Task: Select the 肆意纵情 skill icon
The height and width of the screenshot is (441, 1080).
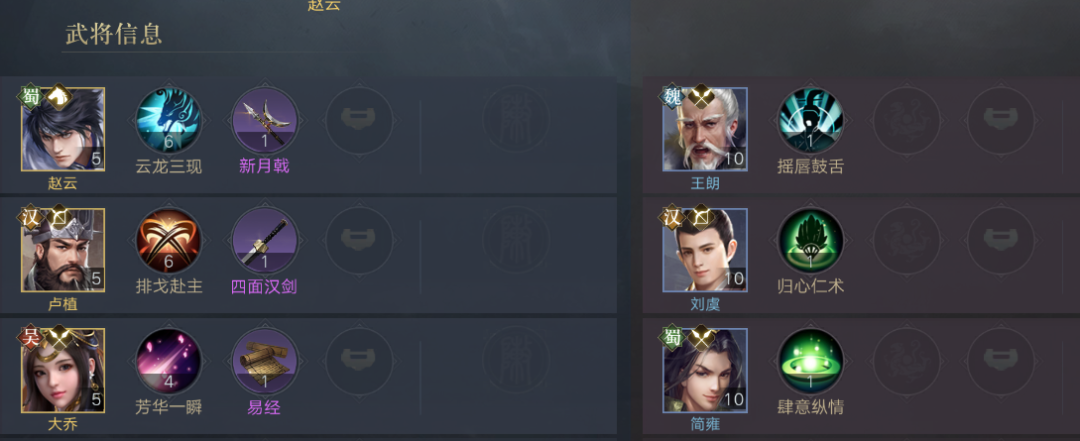Action: click(810, 362)
